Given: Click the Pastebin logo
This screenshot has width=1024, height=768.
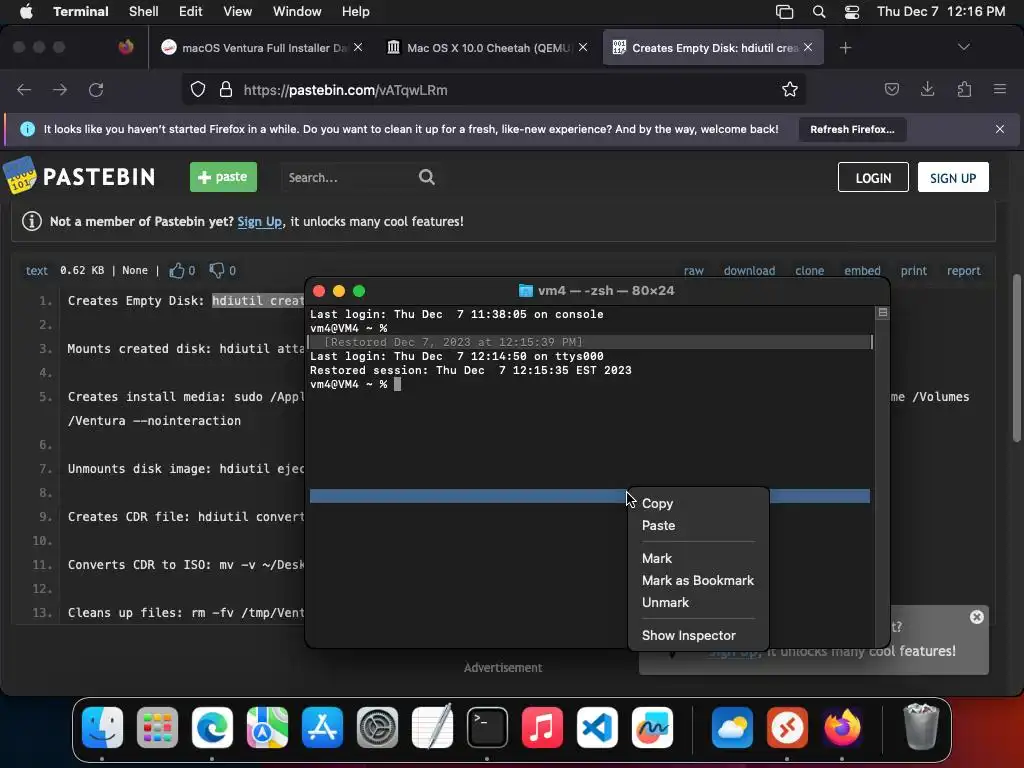Looking at the screenshot, I should [79, 176].
